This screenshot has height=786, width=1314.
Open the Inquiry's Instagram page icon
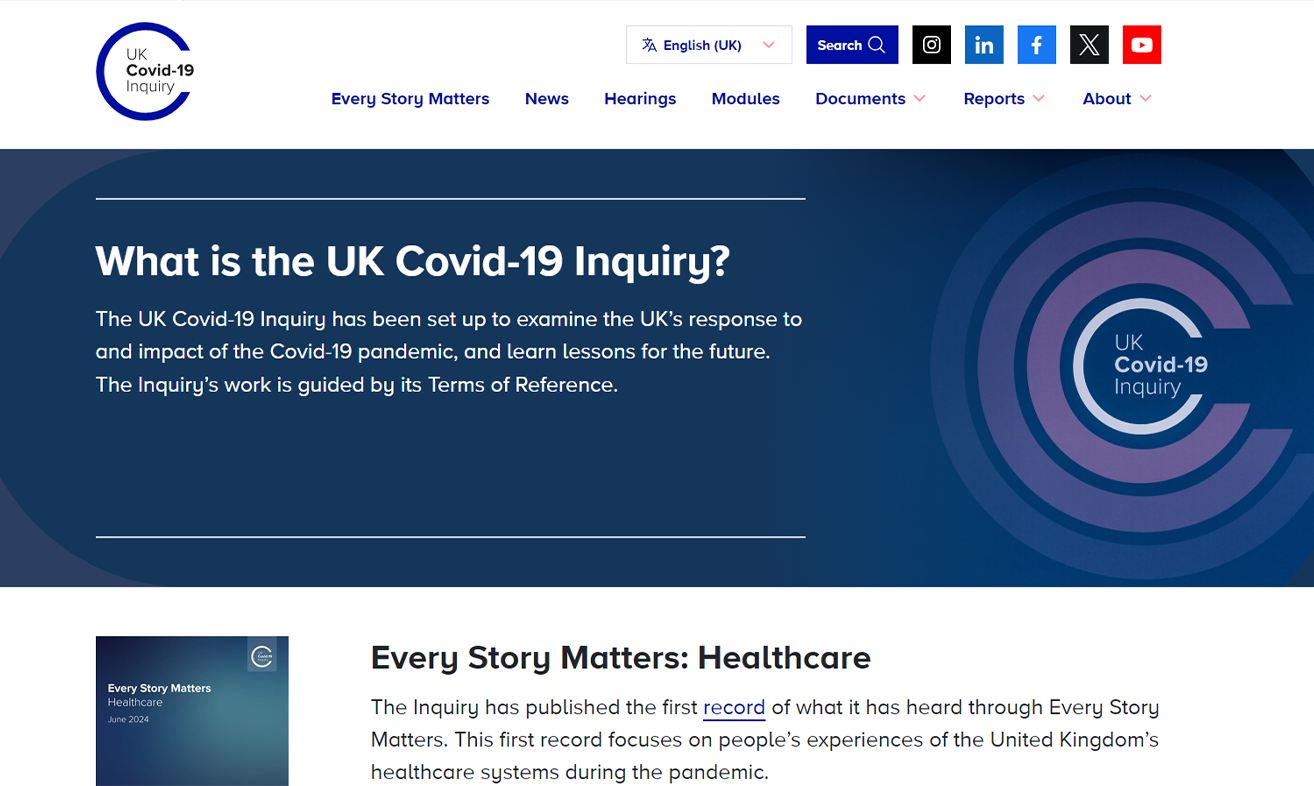click(x=931, y=45)
